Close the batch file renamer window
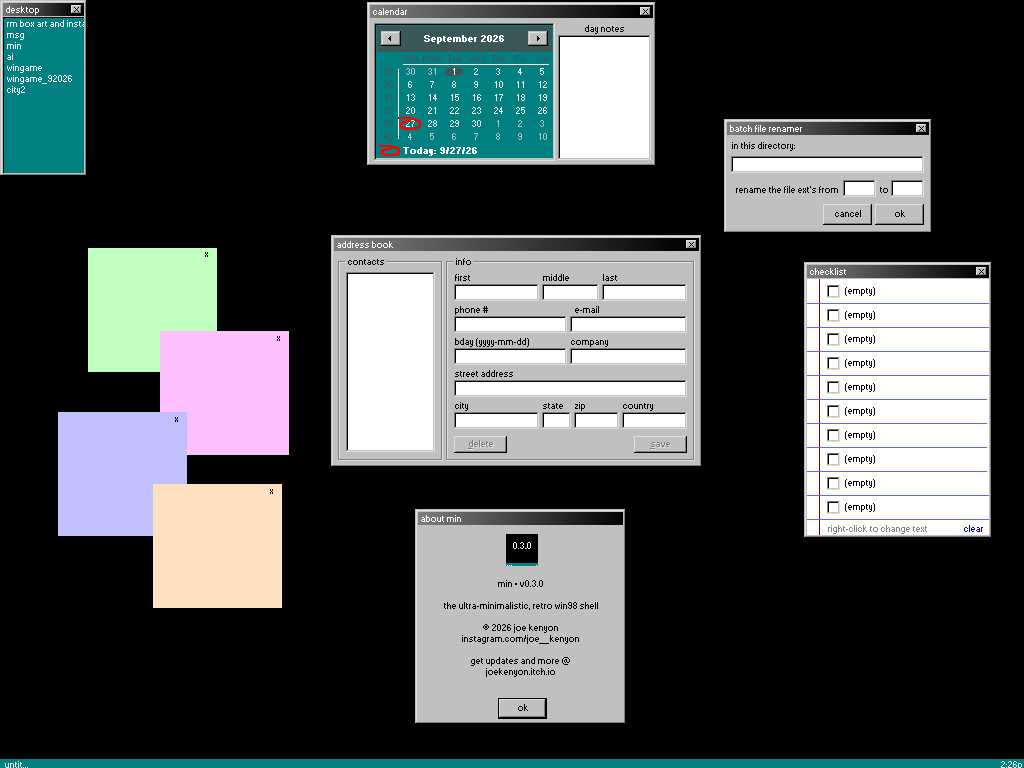This screenshot has height=768, width=1024. pos(921,129)
